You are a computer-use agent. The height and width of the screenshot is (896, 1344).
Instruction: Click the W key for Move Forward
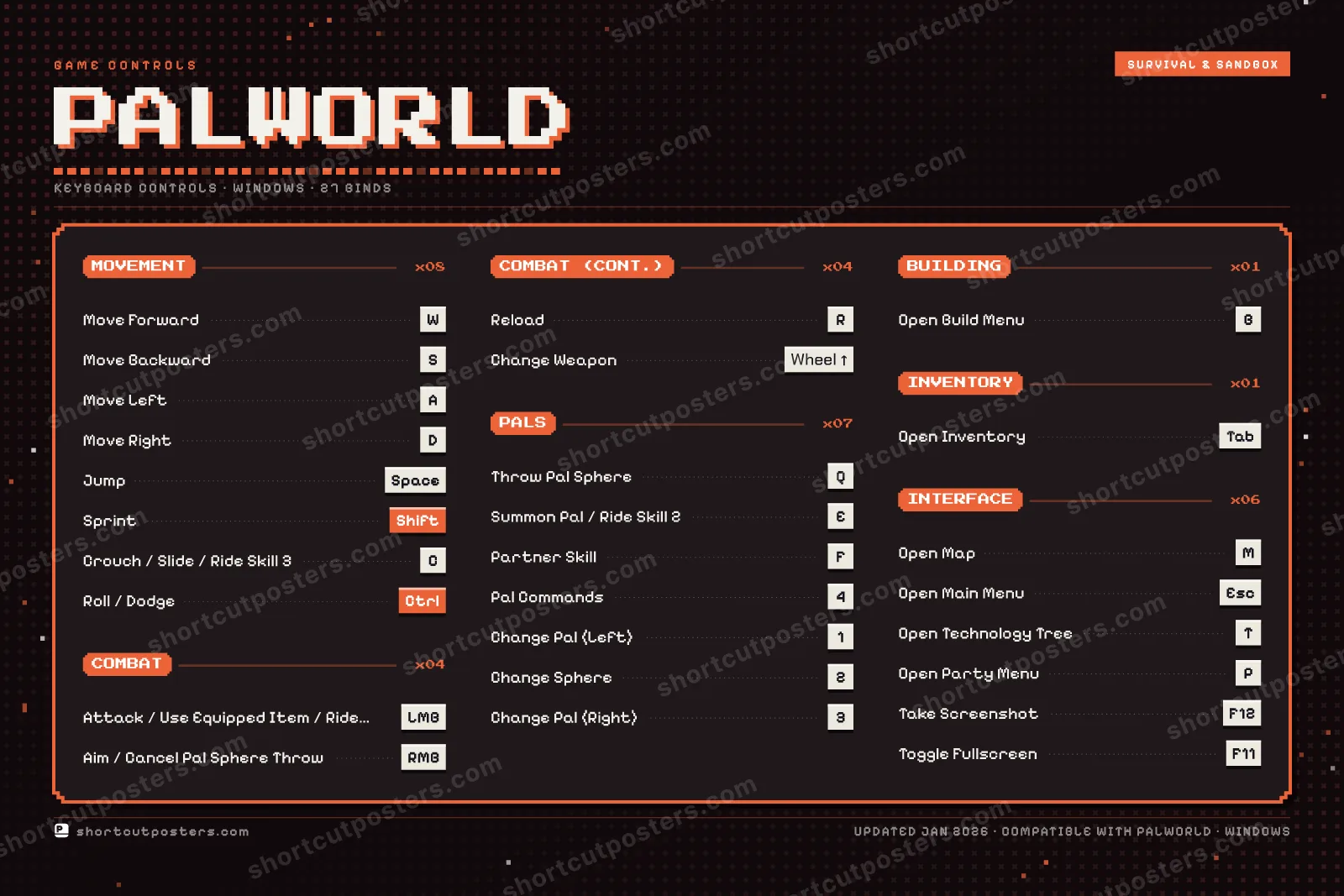(433, 319)
